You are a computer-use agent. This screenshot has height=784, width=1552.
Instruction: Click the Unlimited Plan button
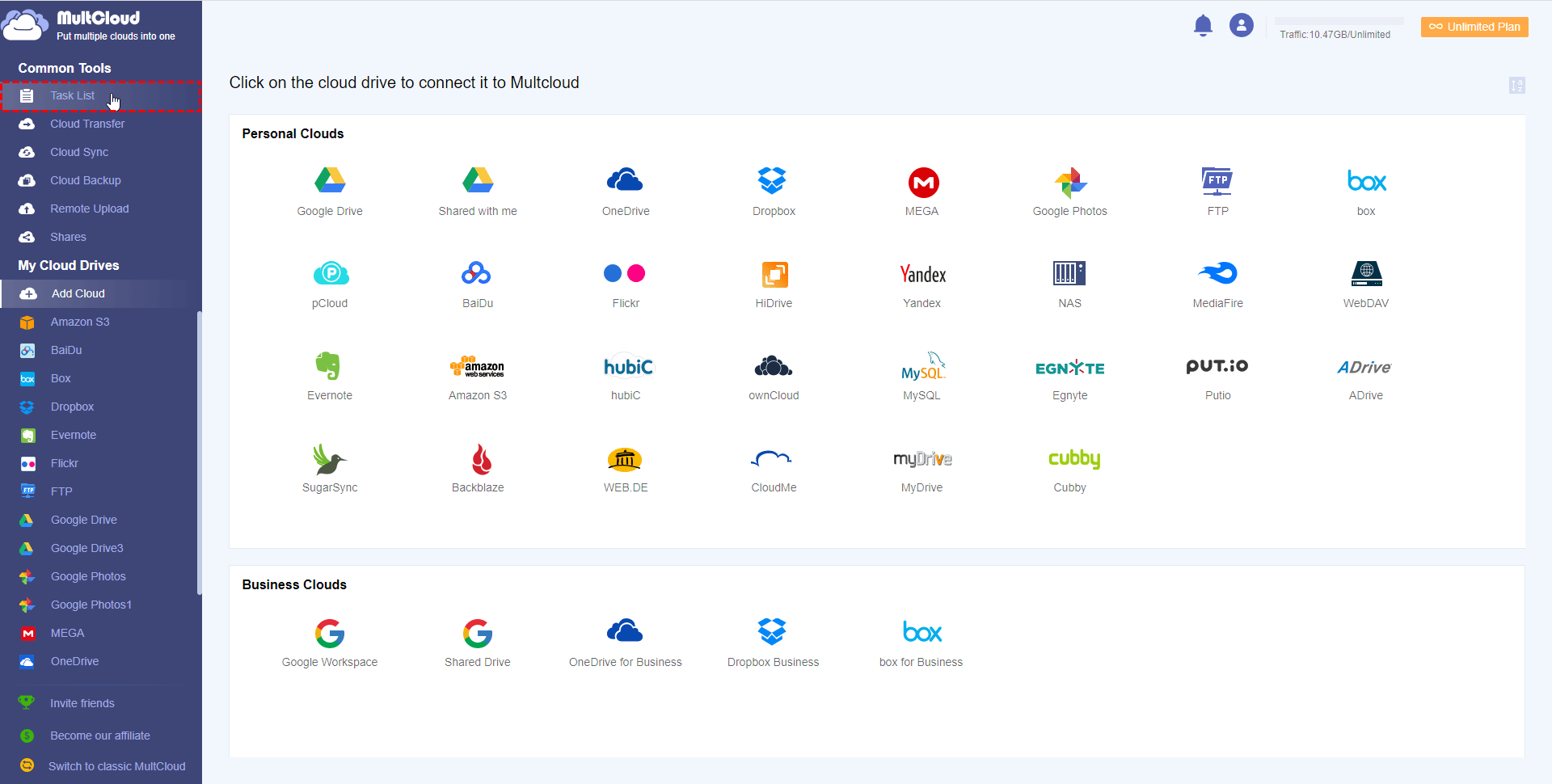1474,27
